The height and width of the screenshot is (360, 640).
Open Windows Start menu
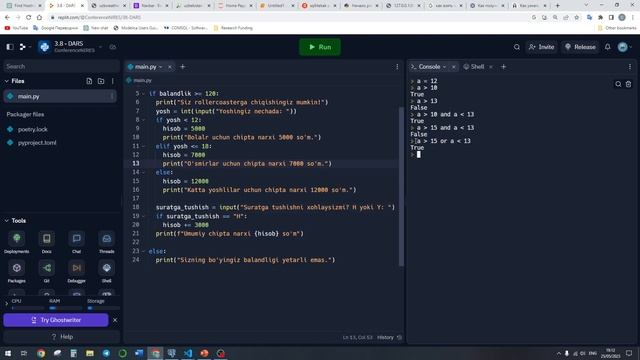(x=8, y=353)
